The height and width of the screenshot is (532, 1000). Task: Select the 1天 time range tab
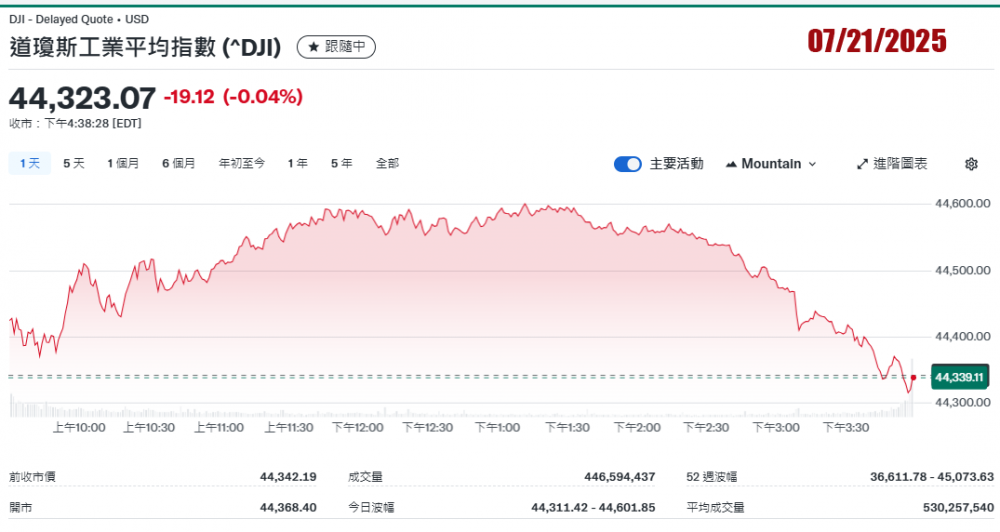29,163
